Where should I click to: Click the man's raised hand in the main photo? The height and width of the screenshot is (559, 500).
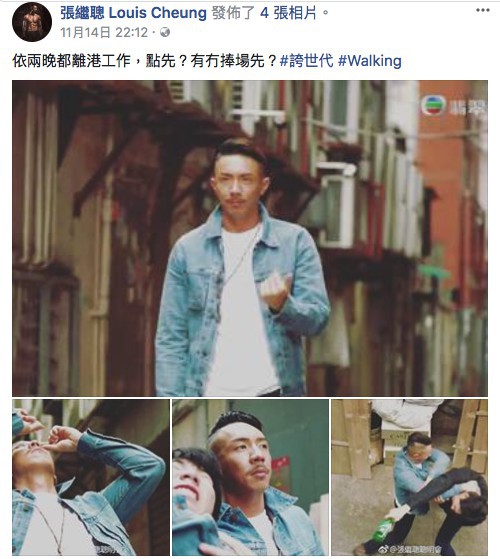pos(274,291)
